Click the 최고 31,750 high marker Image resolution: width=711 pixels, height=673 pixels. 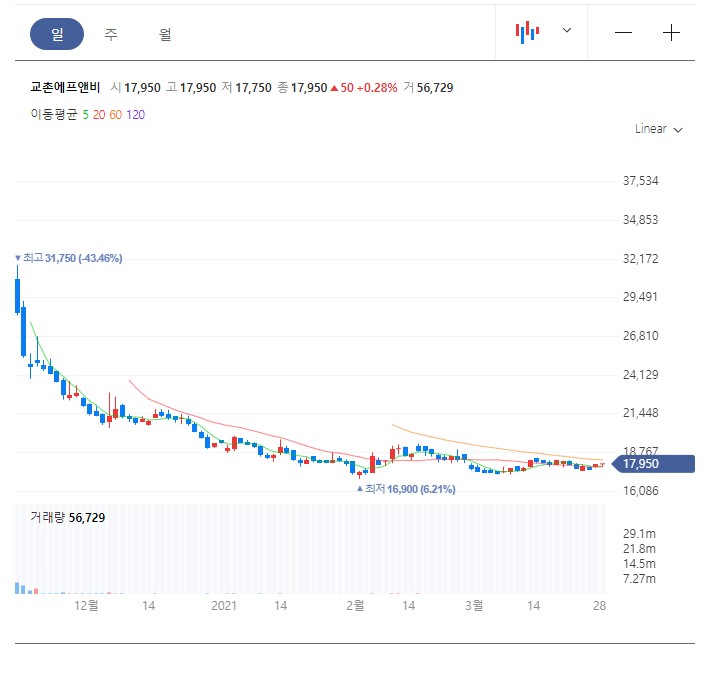tap(69, 258)
